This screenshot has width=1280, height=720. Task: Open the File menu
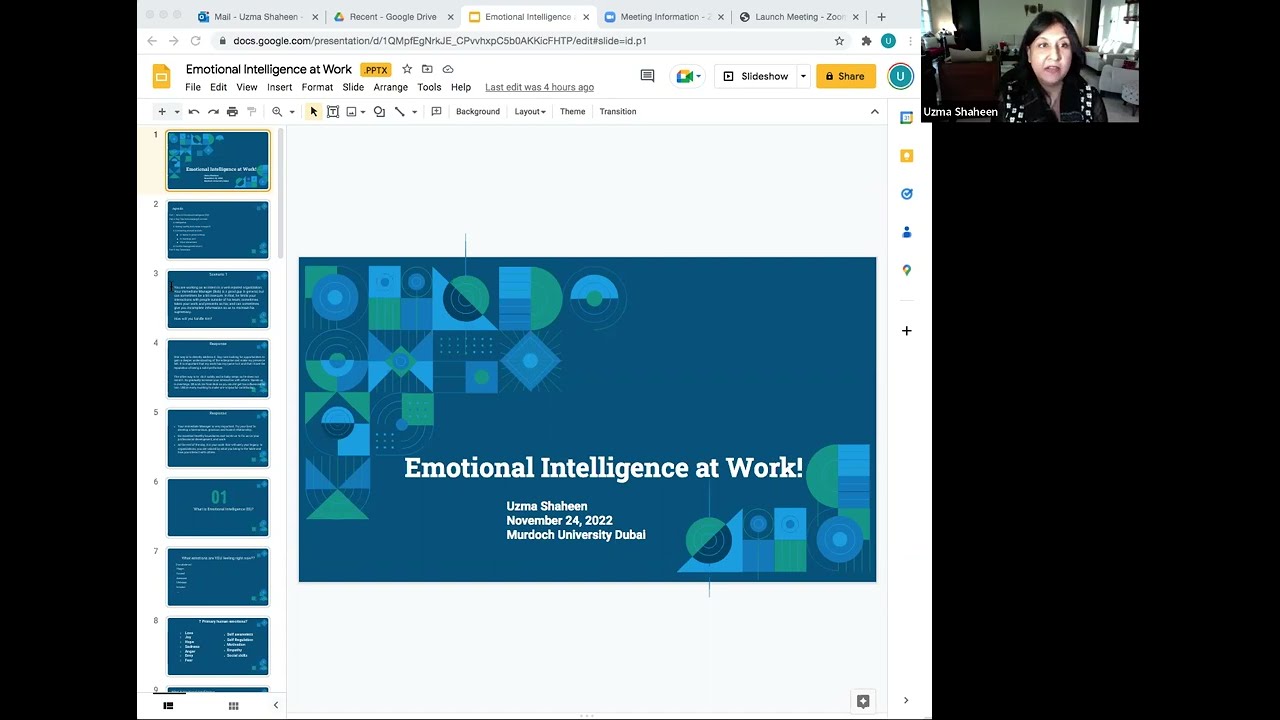pos(193,87)
